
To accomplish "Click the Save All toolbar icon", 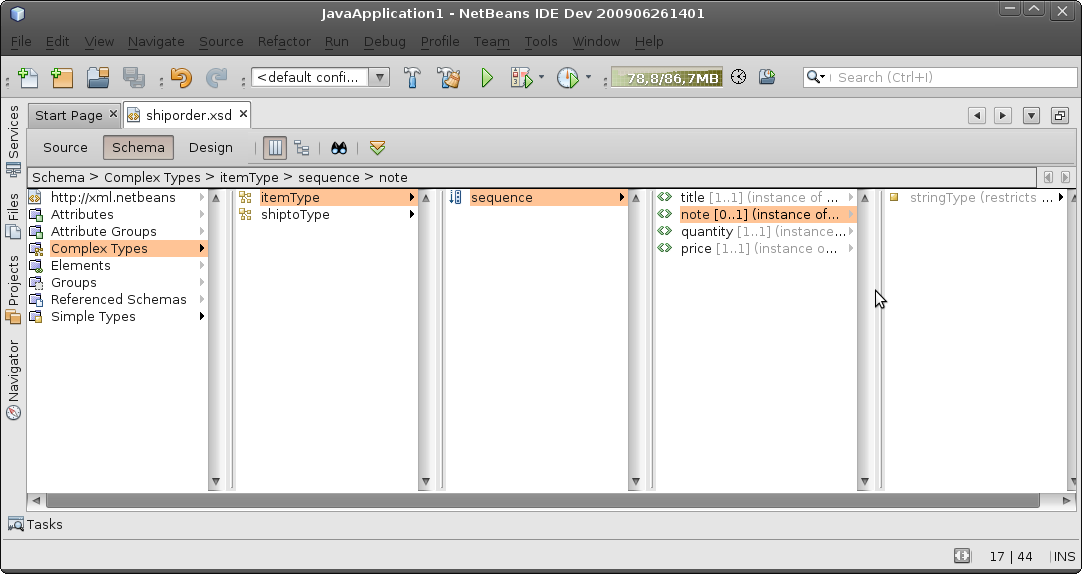I will click(x=134, y=77).
